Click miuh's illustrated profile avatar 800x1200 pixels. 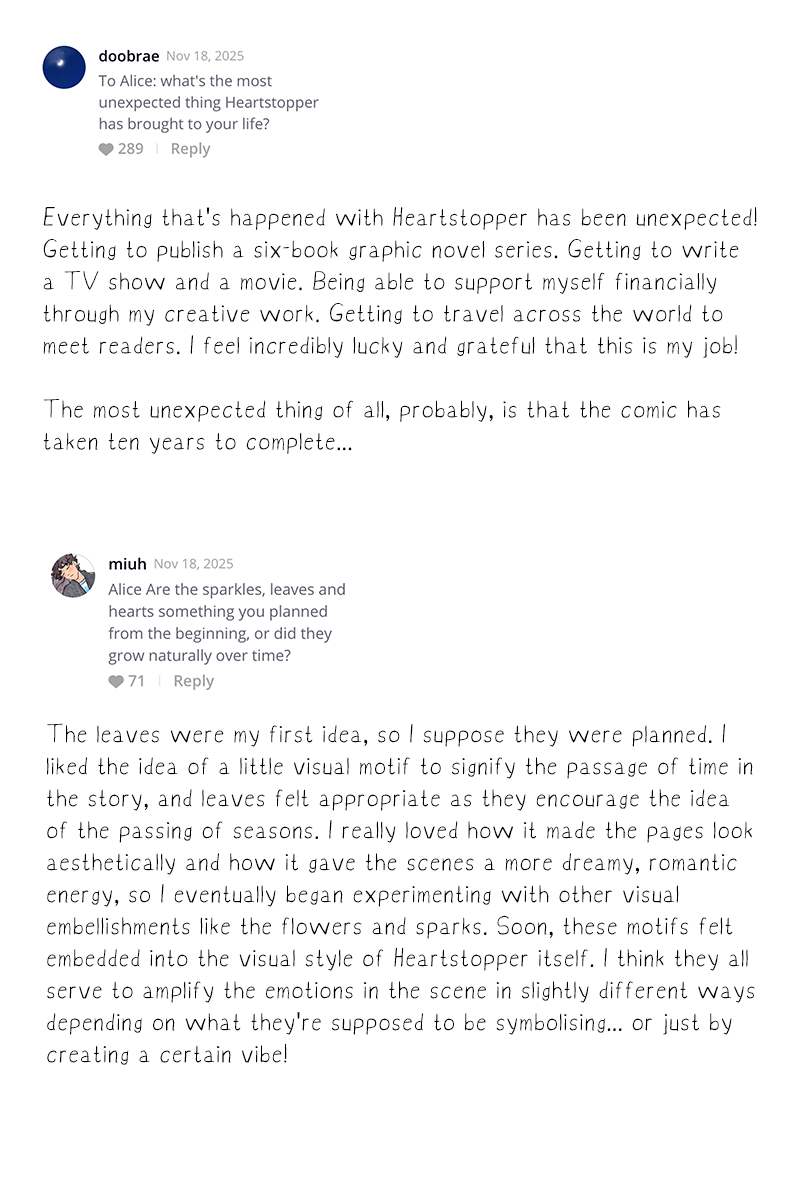pyautogui.click(x=72, y=576)
